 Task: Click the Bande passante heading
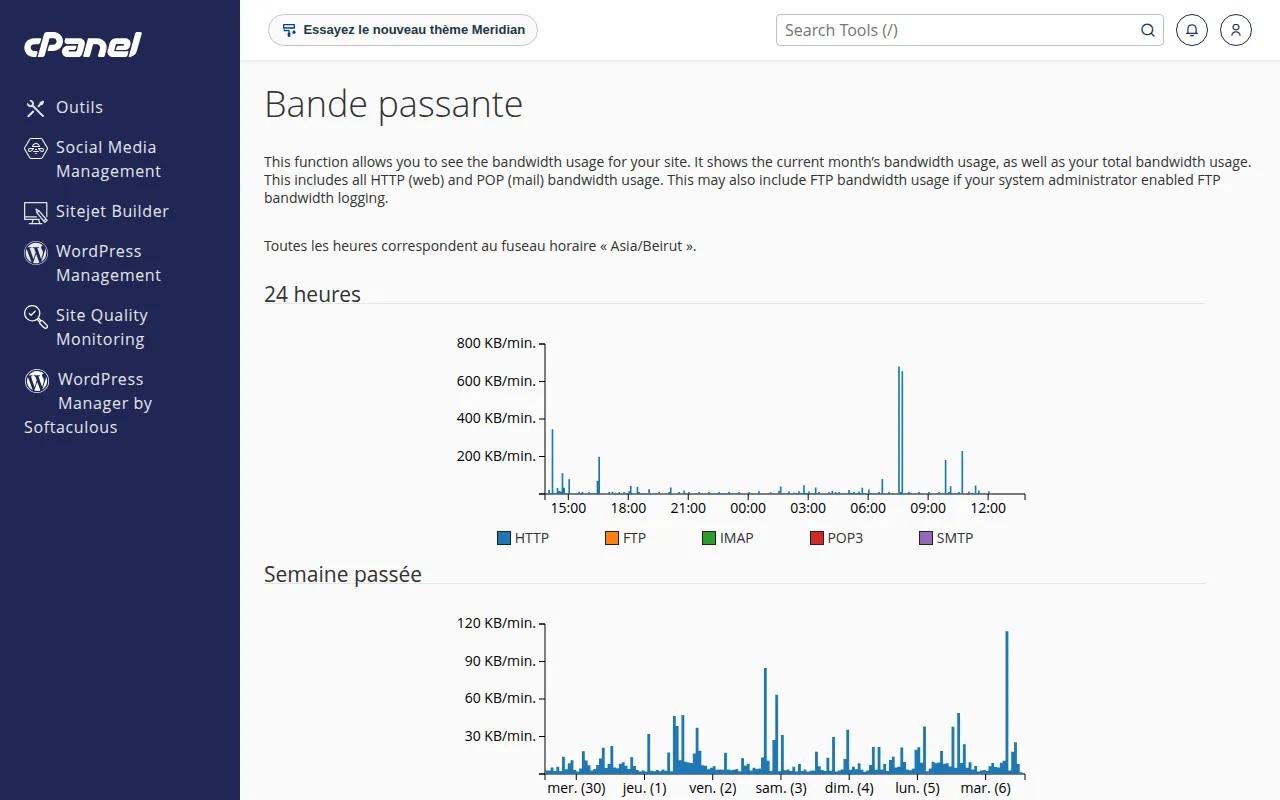393,104
